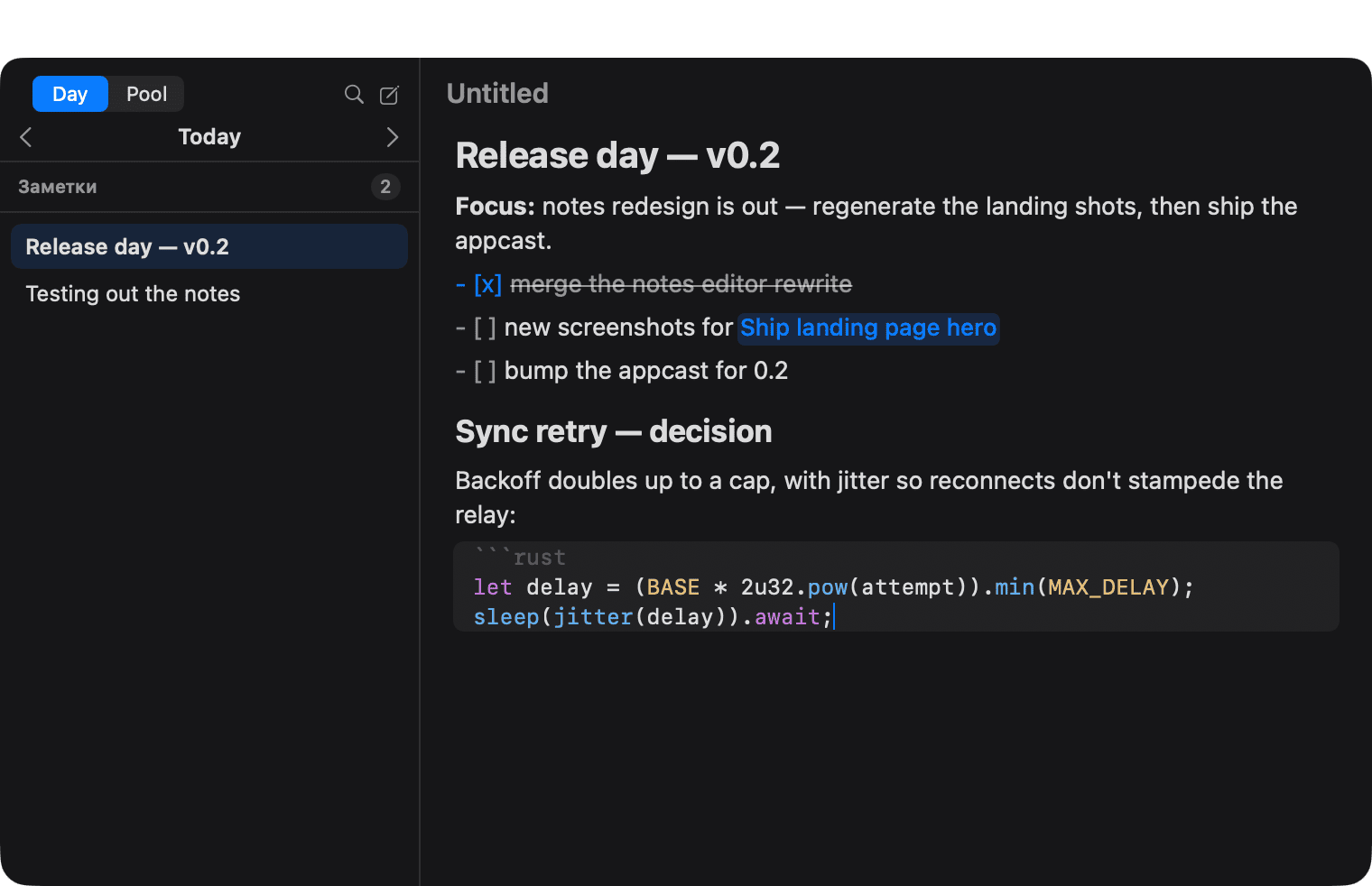1372x886 pixels.
Task: Uncheck the merged notes editor rewrite checkbox
Action: pos(487,285)
